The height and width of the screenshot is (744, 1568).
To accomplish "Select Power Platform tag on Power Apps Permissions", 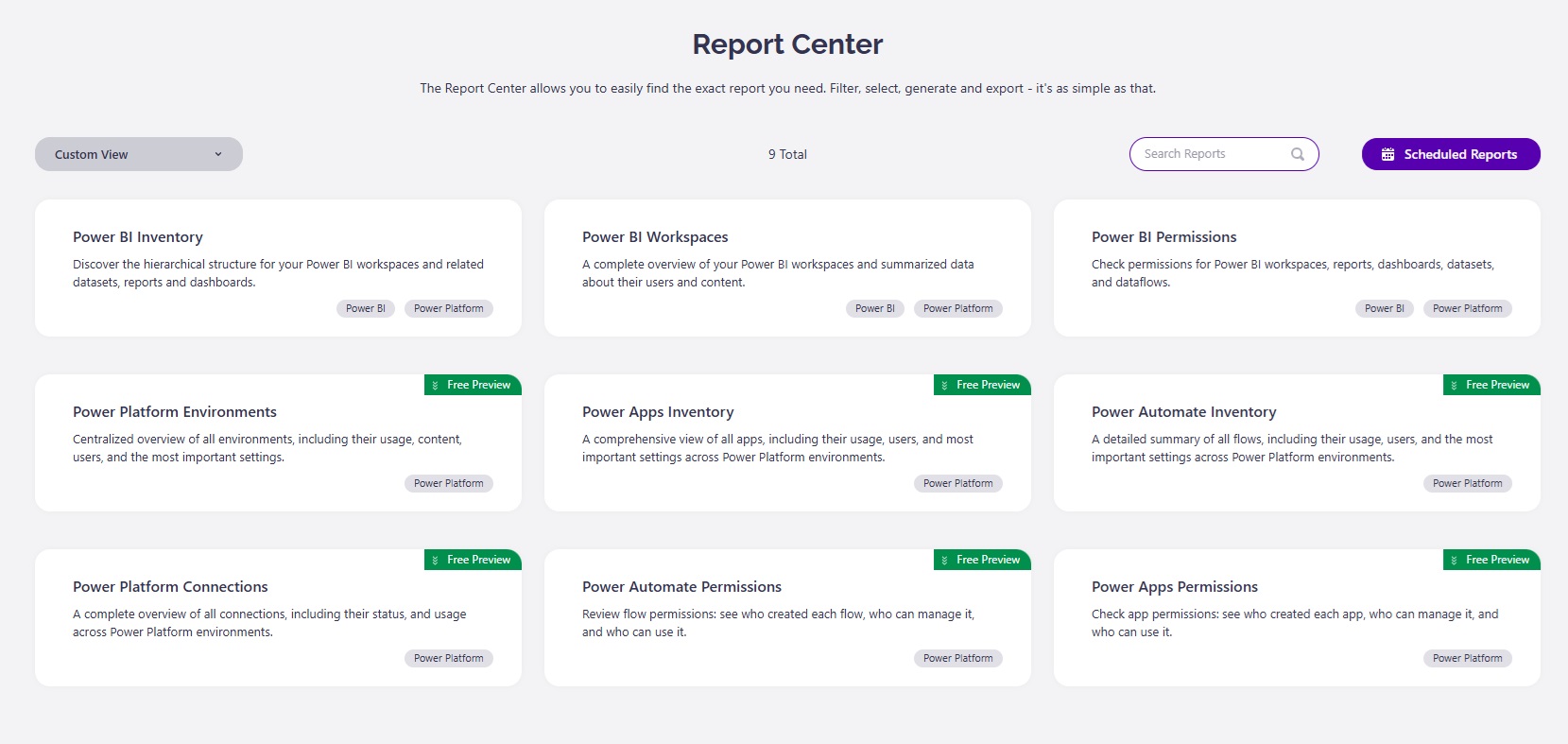I will tap(1468, 658).
